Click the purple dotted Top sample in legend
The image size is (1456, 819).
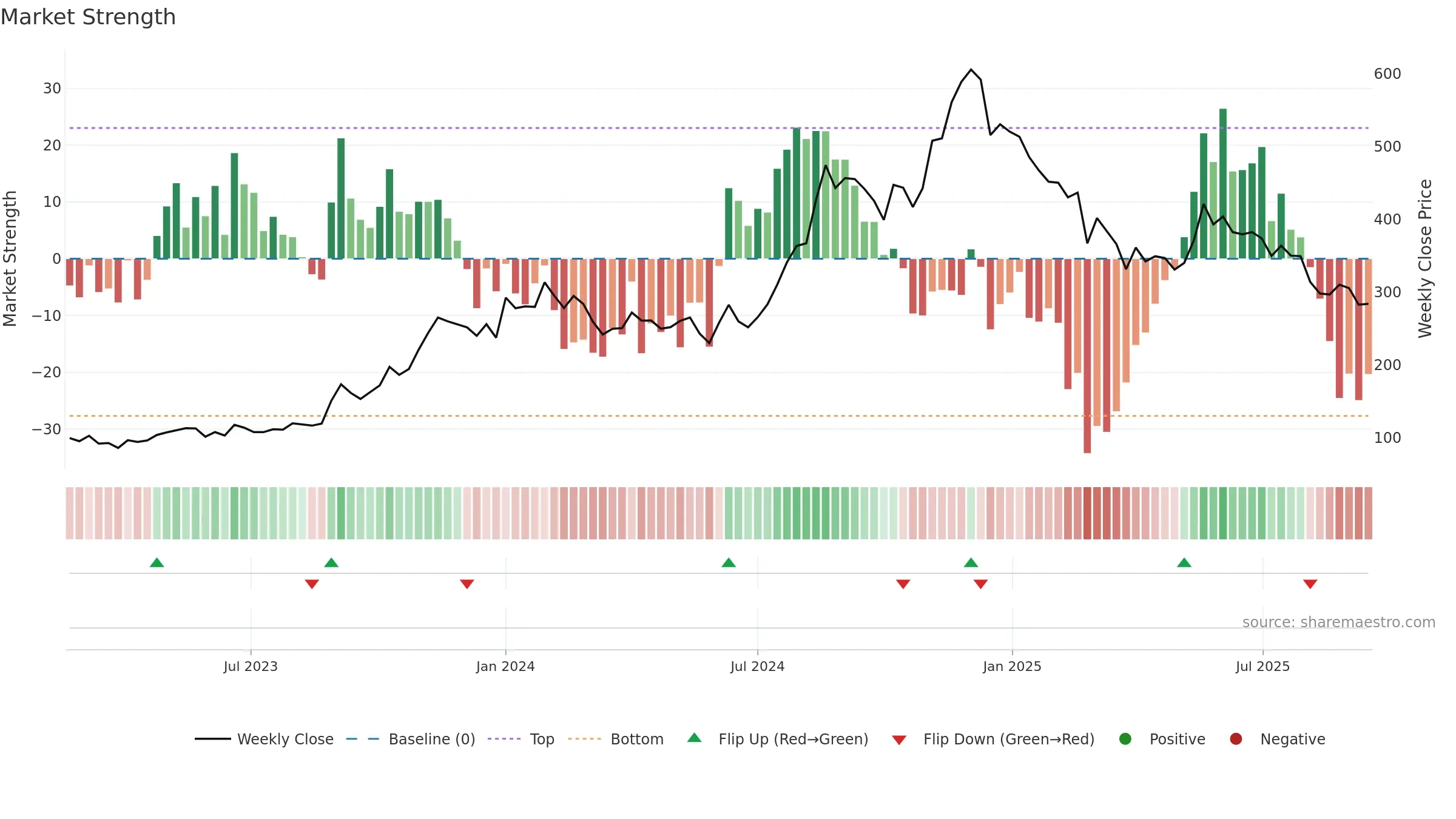[x=504, y=739]
